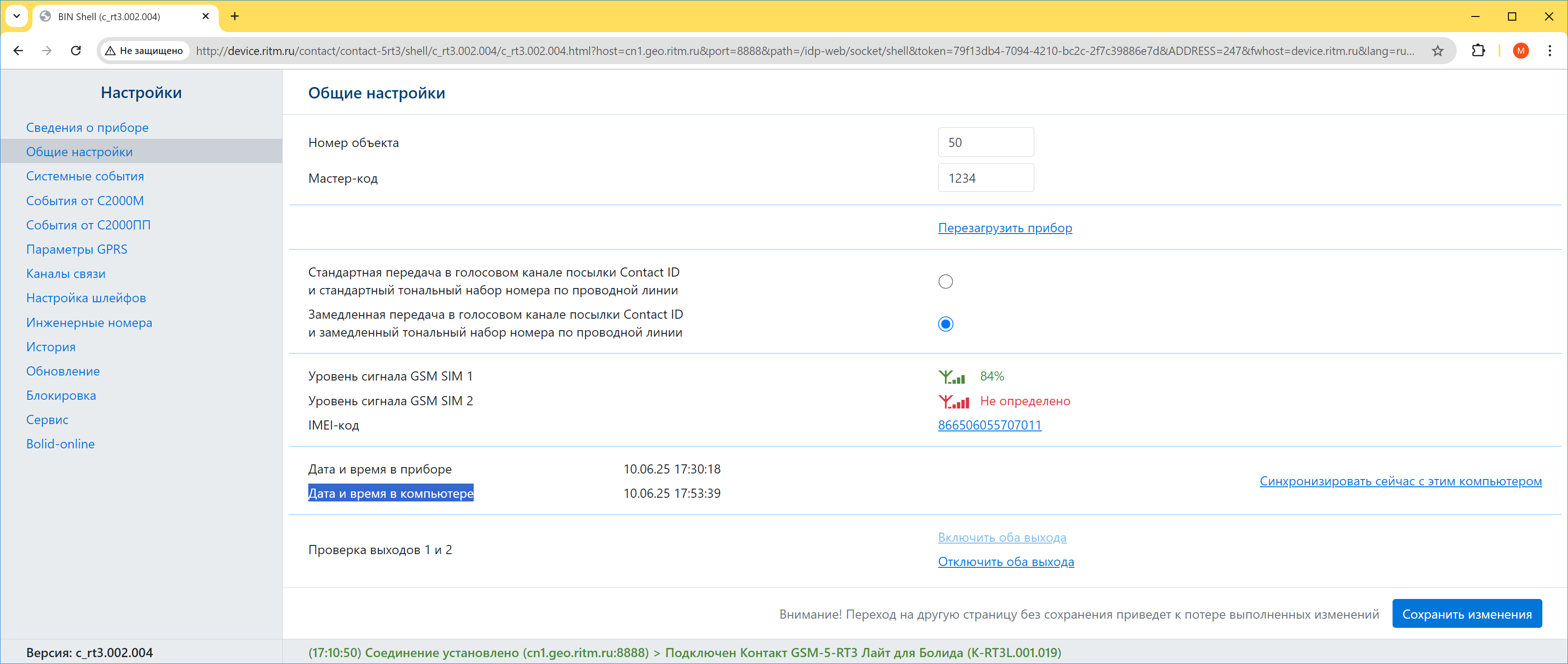Image resolution: width=1568 pixels, height=664 pixels.
Task: Open 'Сведения о приборе' section
Action: (x=87, y=128)
